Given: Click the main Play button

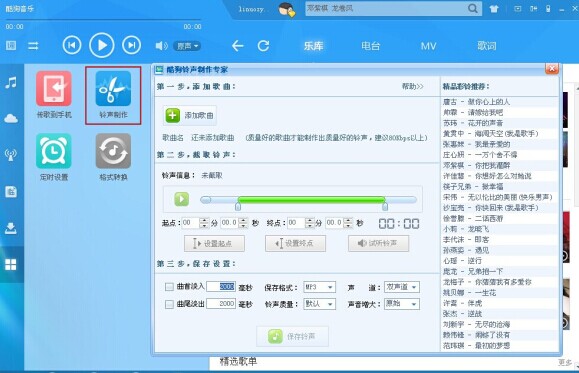Looking at the screenshot, I should tap(102, 45).
